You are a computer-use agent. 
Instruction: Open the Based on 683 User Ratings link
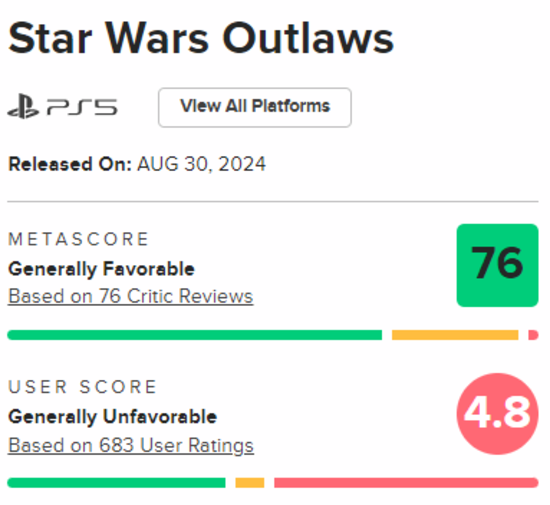click(x=131, y=446)
